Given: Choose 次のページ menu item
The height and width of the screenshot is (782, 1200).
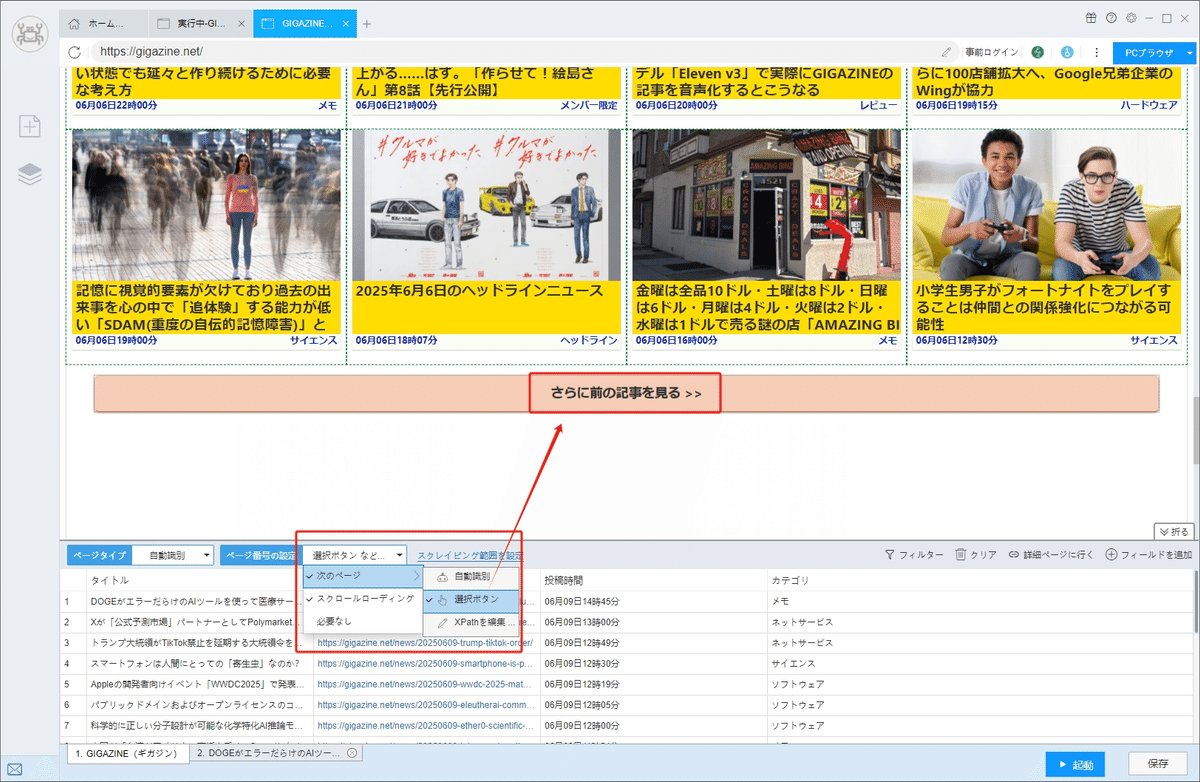Looking at the screenshot, I should (363, 577).
